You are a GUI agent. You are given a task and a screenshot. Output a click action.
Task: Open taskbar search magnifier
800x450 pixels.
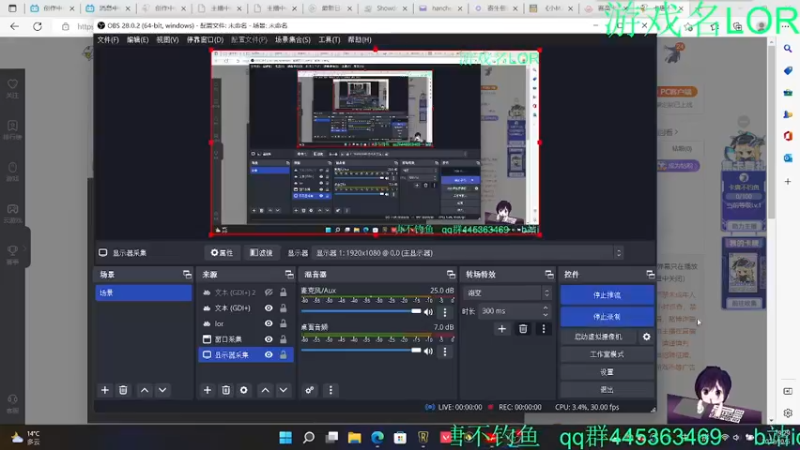309,437
